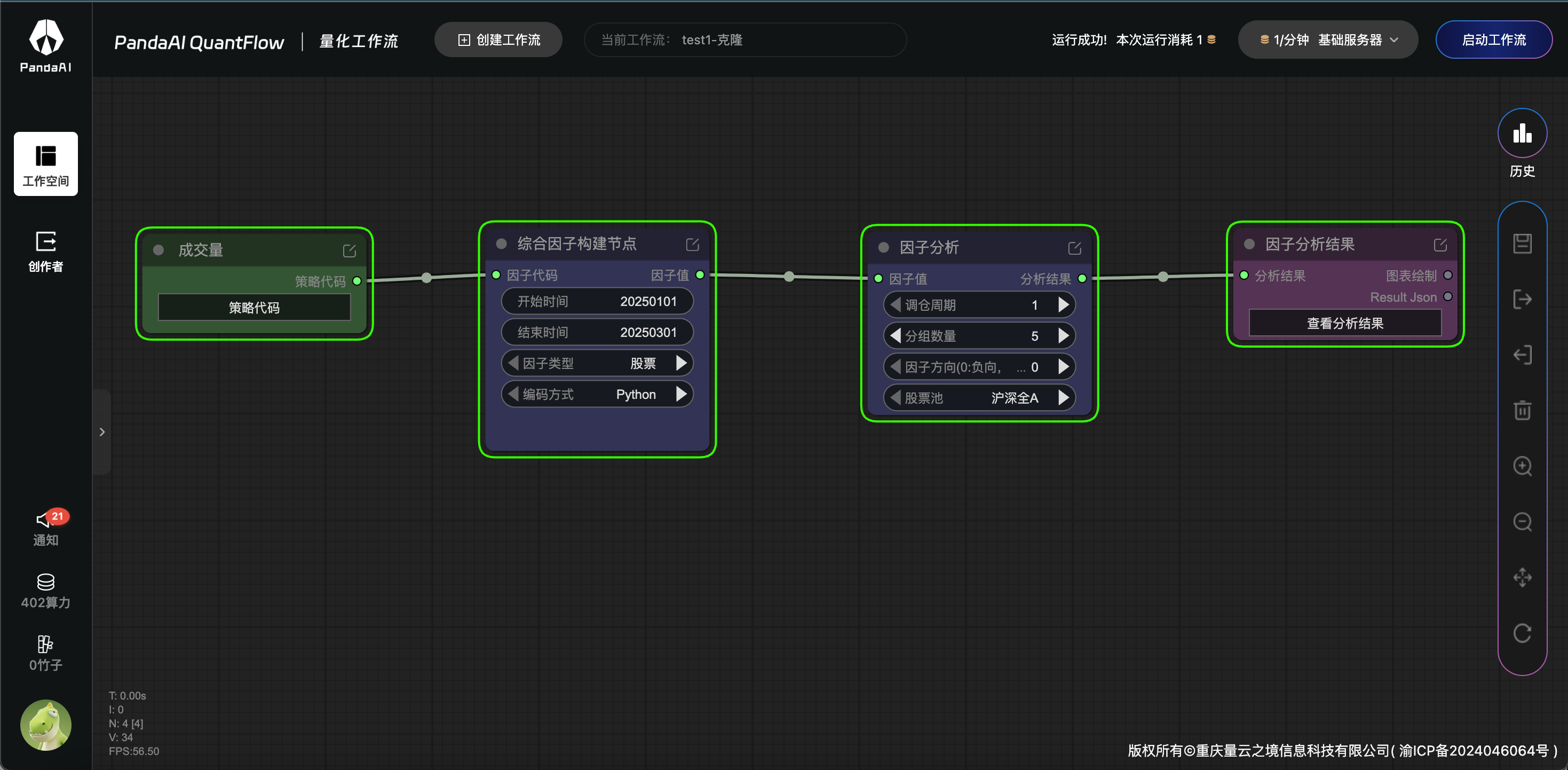Click the 分析结果 input port on 因子分析结果

click(1244, 276)
